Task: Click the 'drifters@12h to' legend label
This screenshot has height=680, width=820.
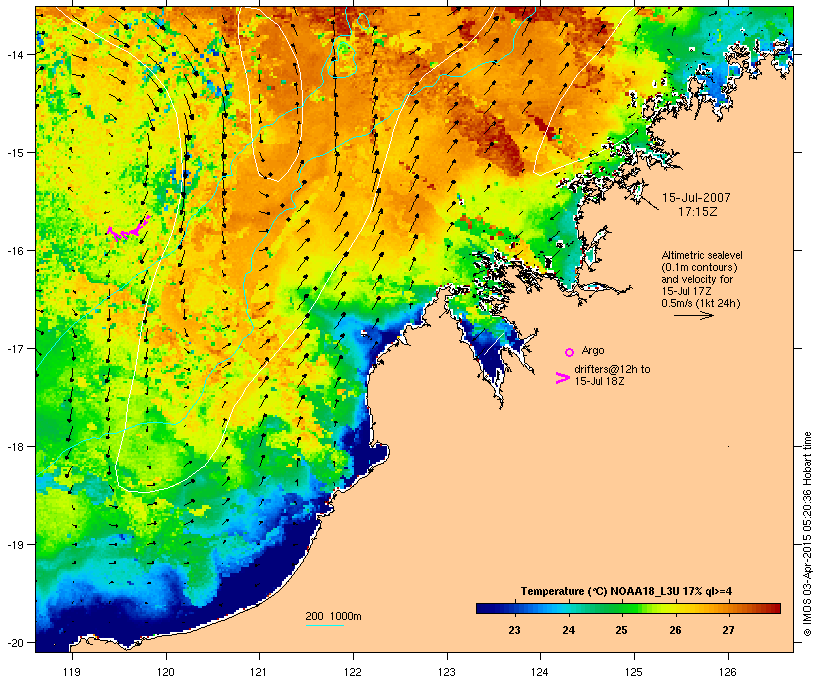Action: point(612,369)
